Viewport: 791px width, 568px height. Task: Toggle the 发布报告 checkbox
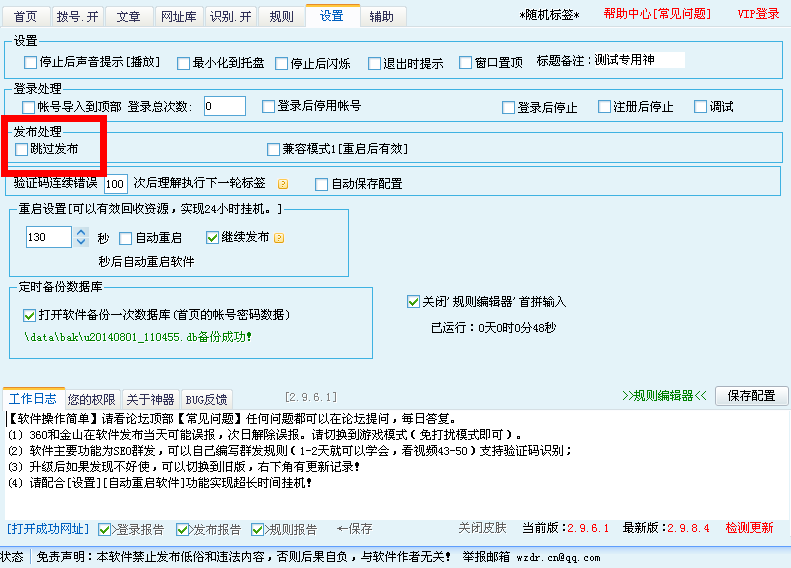pyautogui.click(x=182, y=530)
